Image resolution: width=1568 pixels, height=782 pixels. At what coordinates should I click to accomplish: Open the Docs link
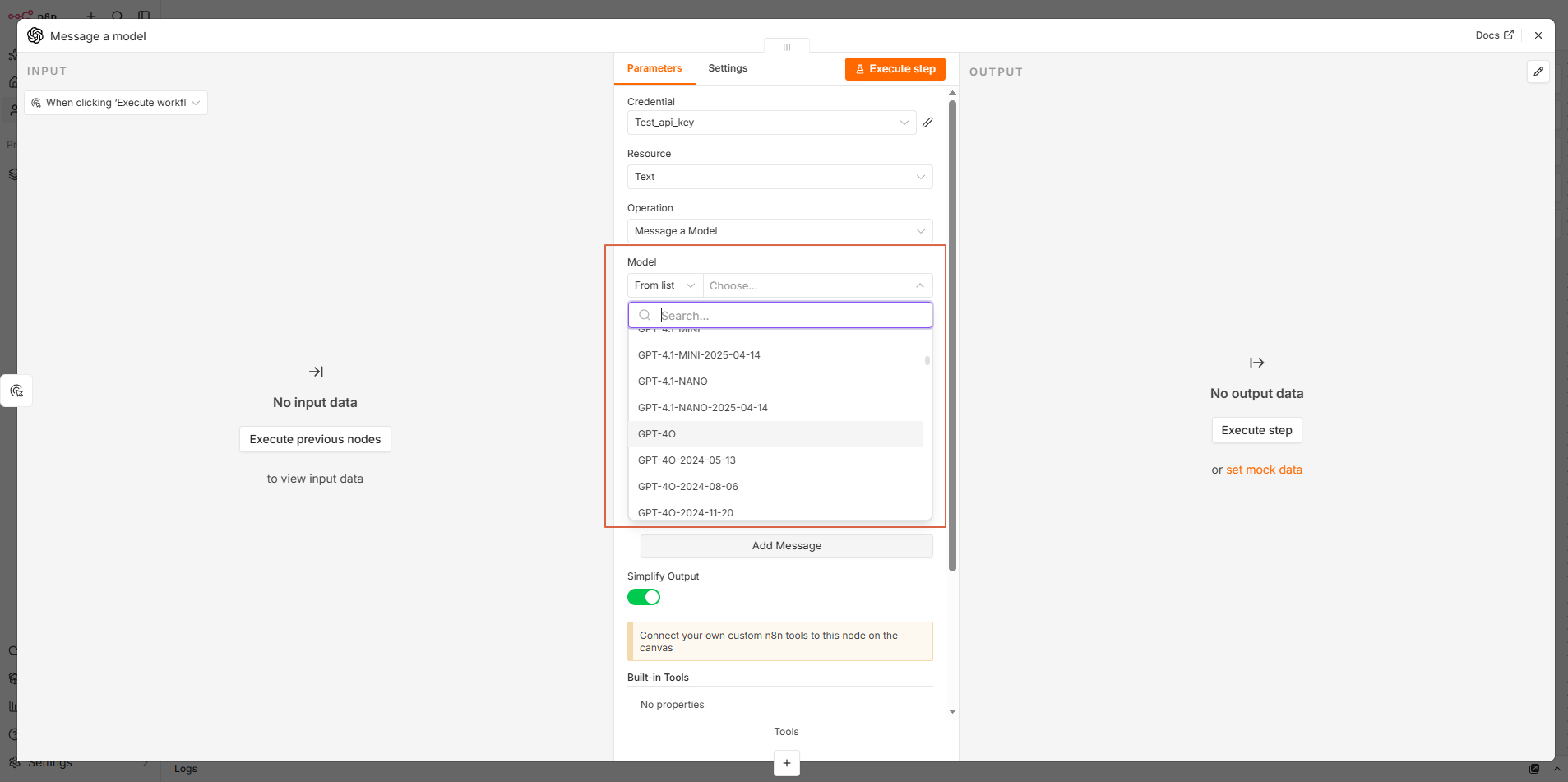pos(1494,35)
